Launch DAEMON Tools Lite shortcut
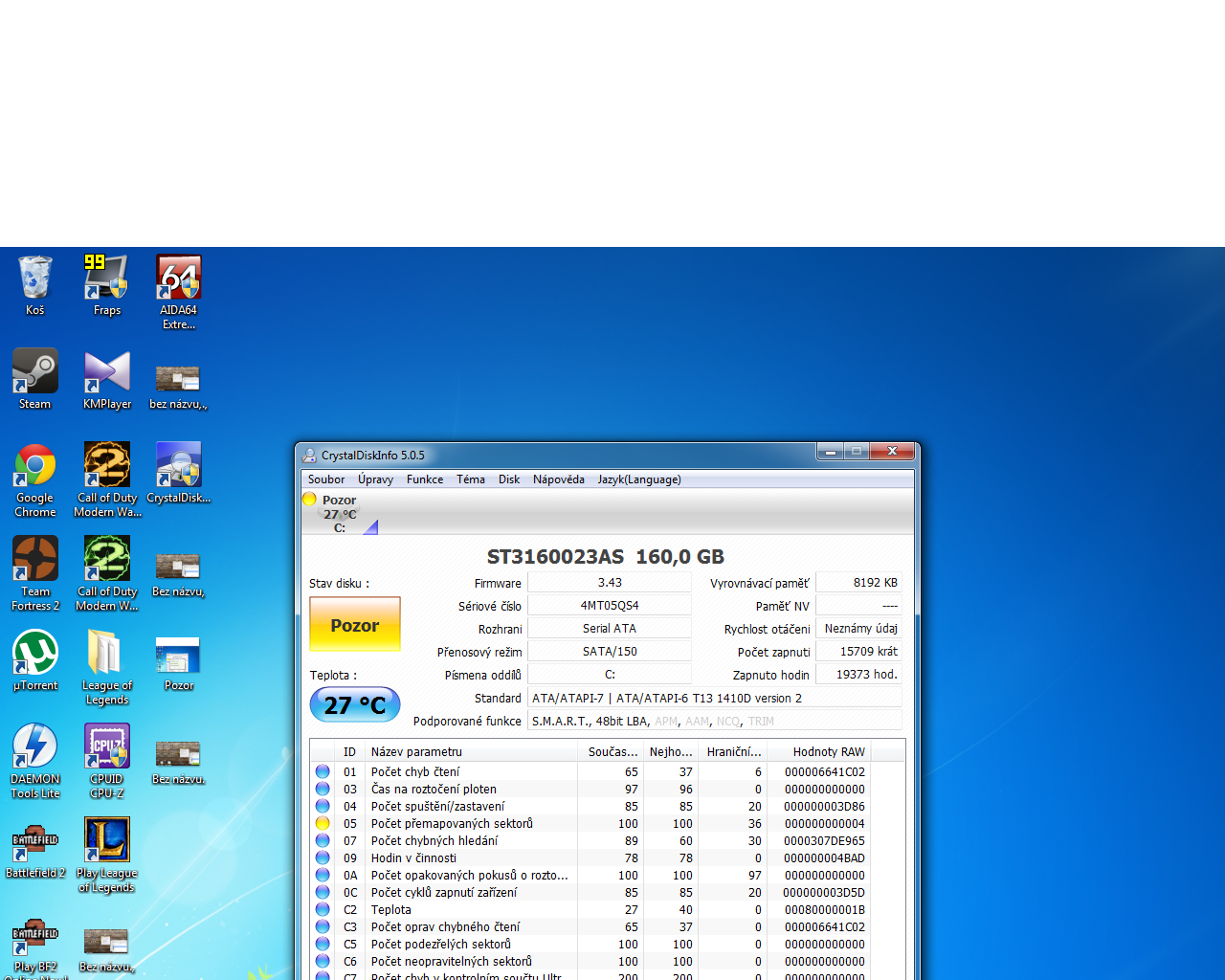The image size is (1225, 980). (35, 761)
